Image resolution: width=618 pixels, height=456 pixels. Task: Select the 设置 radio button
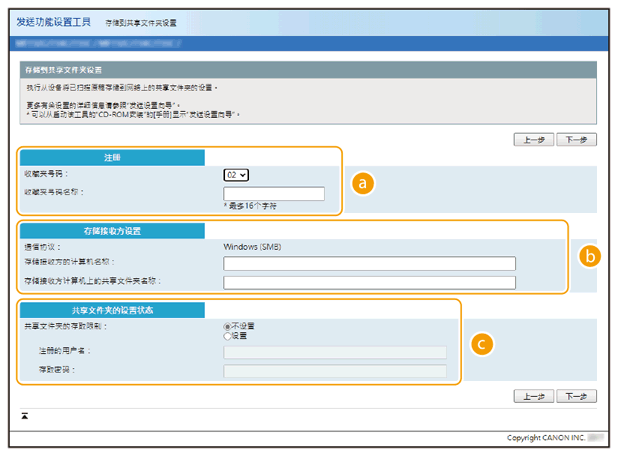(x=228, y=336)
